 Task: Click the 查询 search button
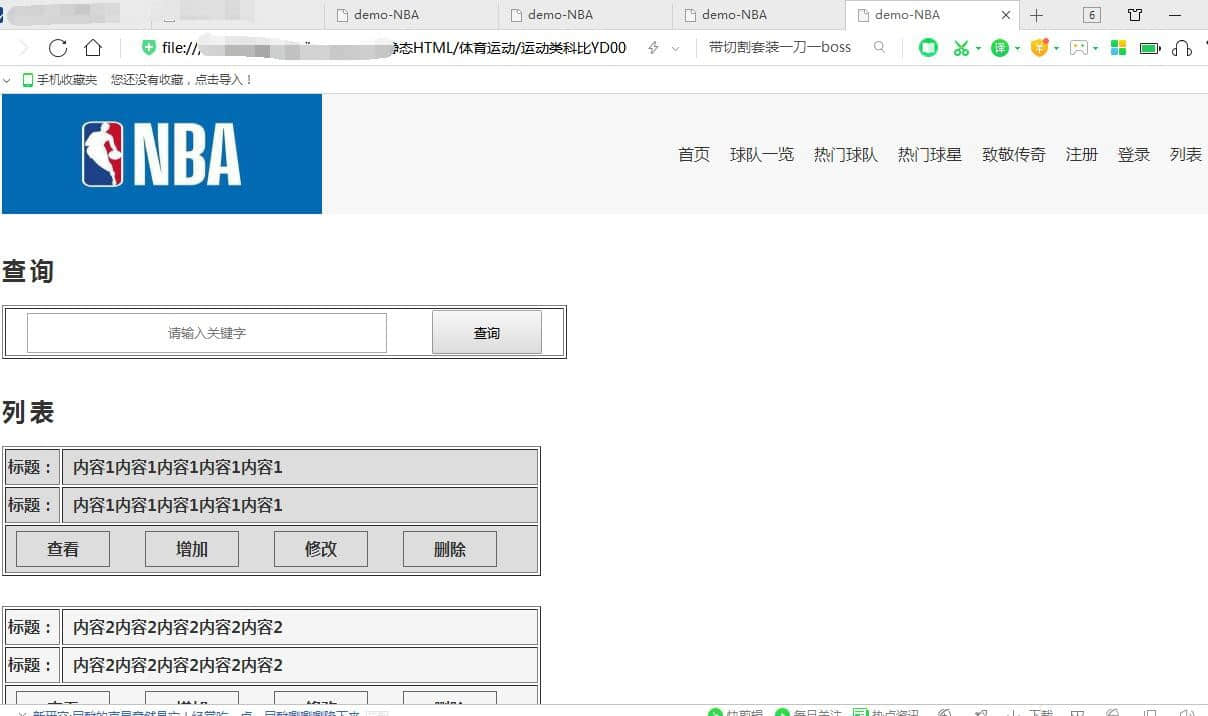pos(487,333)
